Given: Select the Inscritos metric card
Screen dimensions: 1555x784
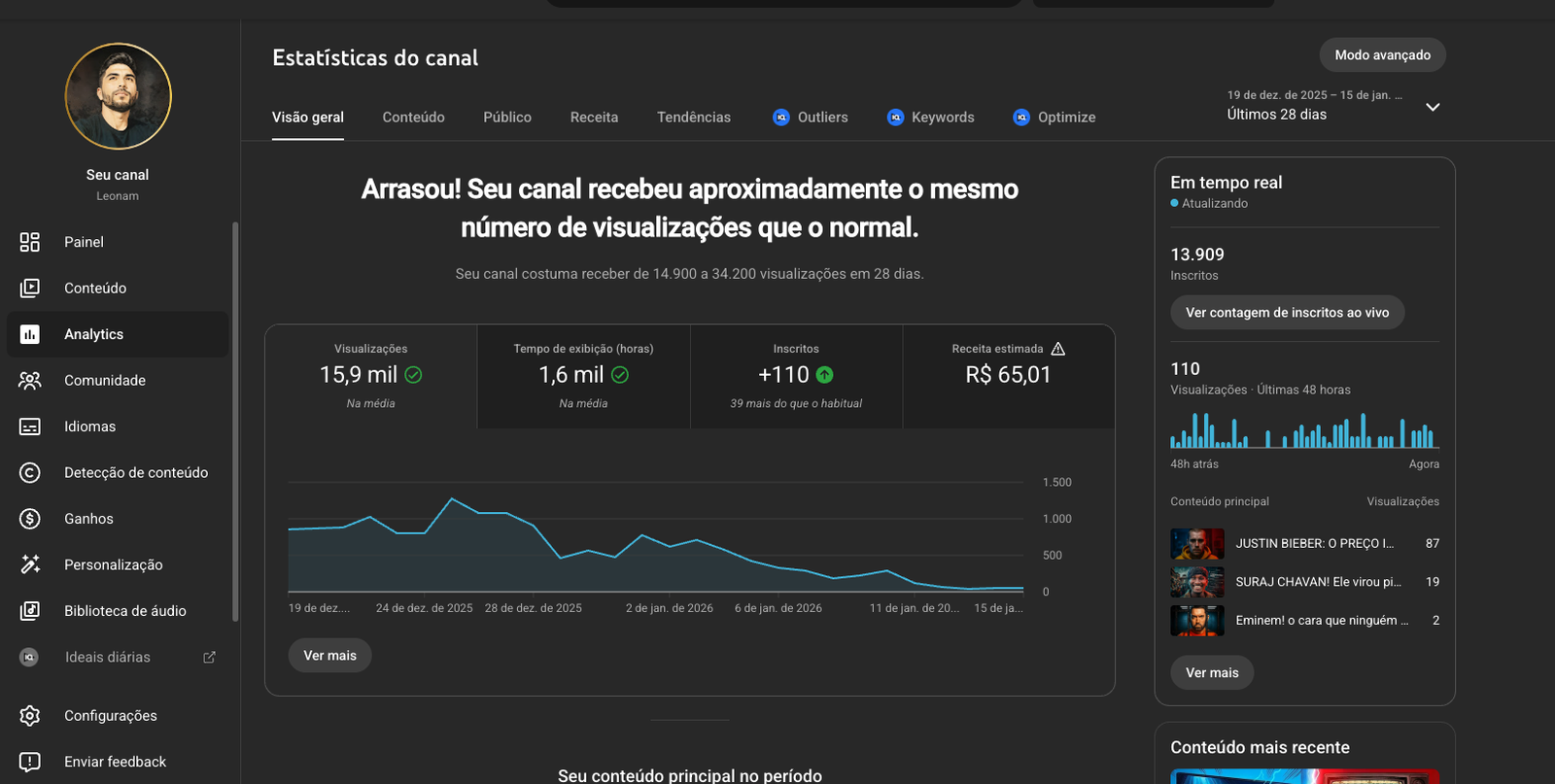Looking at the screenshot, I should click(797, 376).
